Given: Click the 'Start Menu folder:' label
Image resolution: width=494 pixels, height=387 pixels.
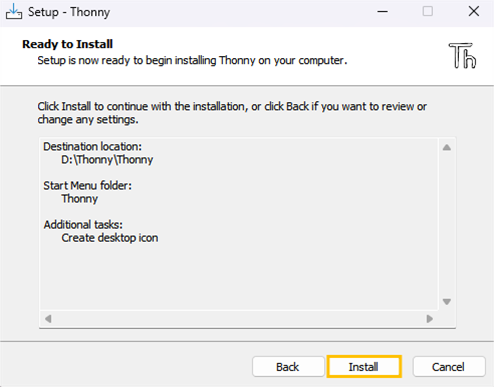Looking at the screenshot, I should click(x=87, y=186).
